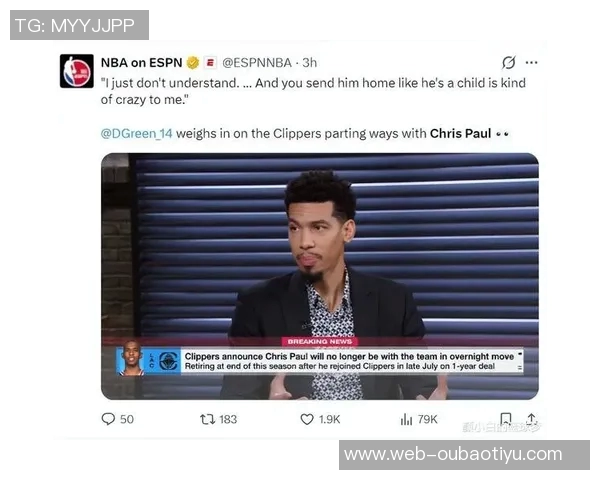Retweet the post using the repost icon
Viewport: 600px width, 480px height.
(x=208, y=420)
